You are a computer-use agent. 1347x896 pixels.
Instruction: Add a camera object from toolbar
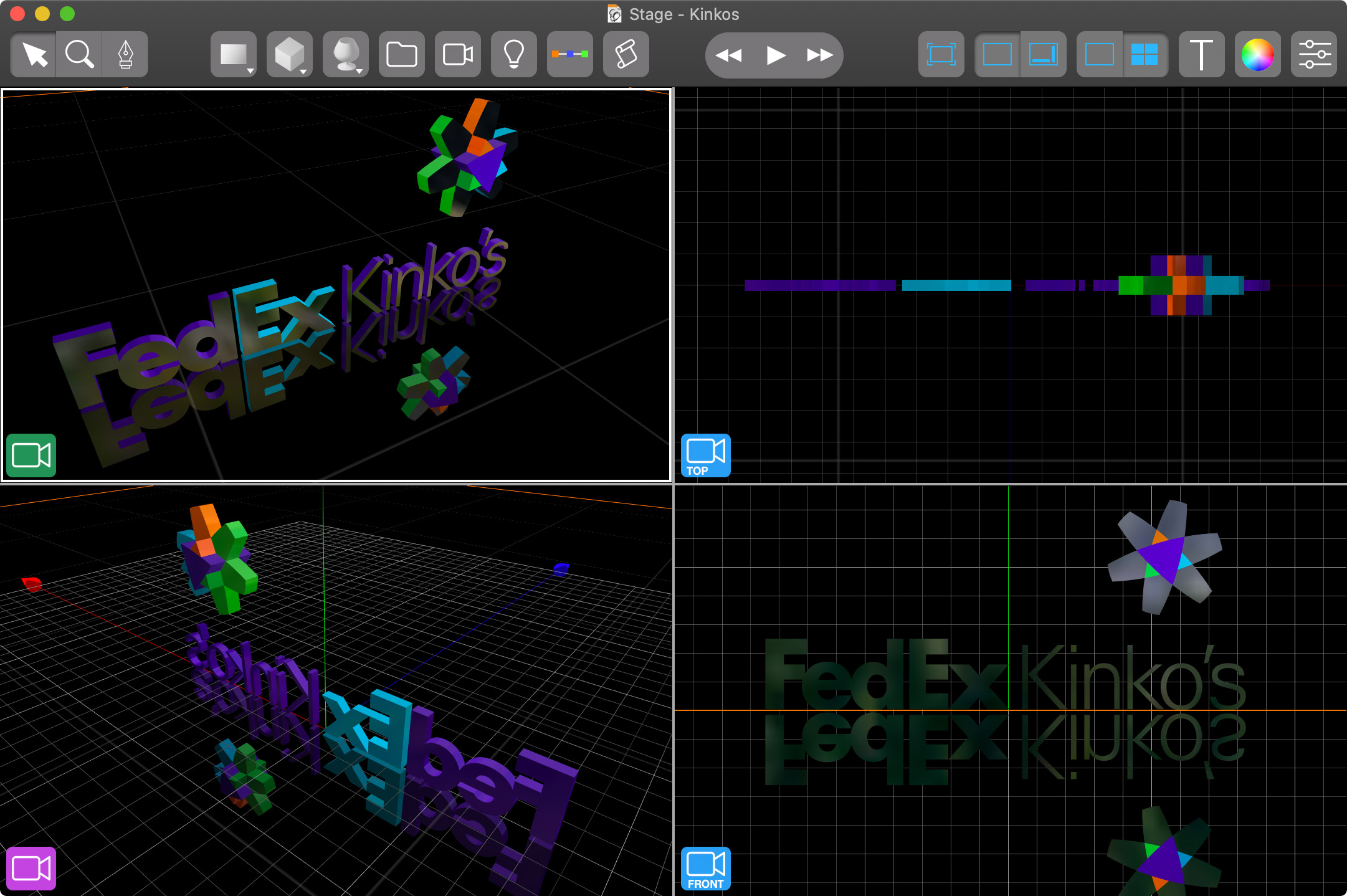click(x=458, y=55)
